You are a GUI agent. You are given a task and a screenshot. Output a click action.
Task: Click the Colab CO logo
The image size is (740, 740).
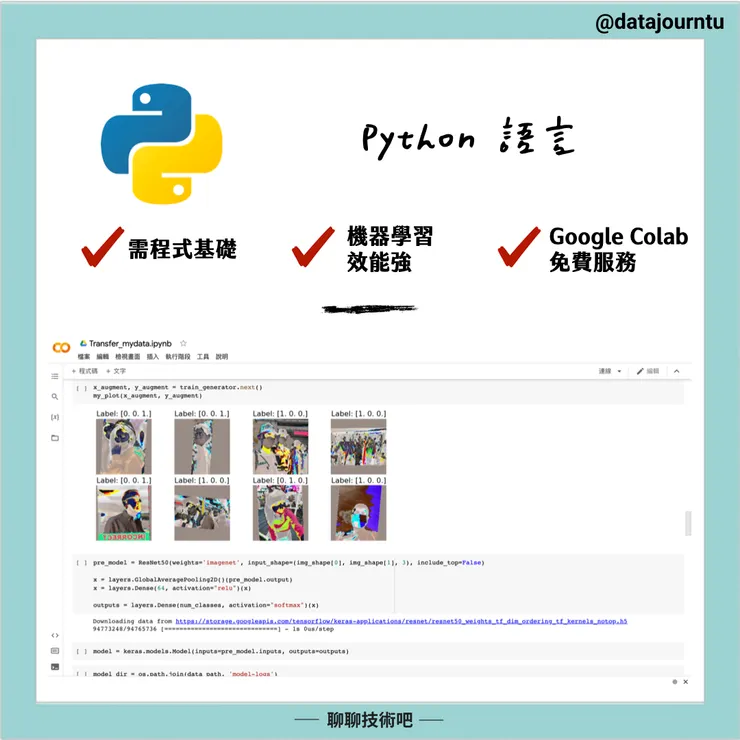pos(61,348)
